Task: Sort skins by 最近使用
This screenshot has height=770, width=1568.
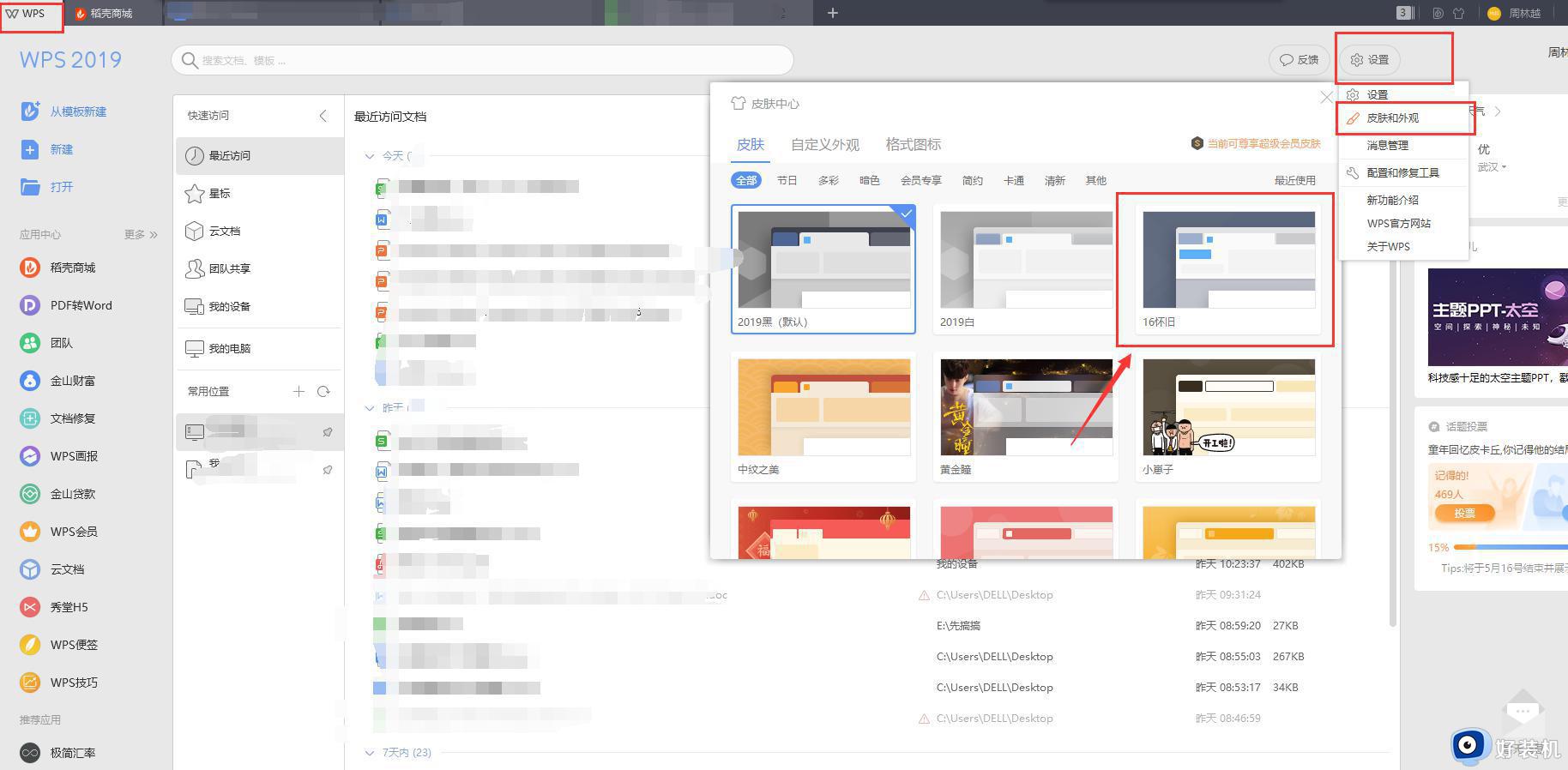Action: point(1294,180)
